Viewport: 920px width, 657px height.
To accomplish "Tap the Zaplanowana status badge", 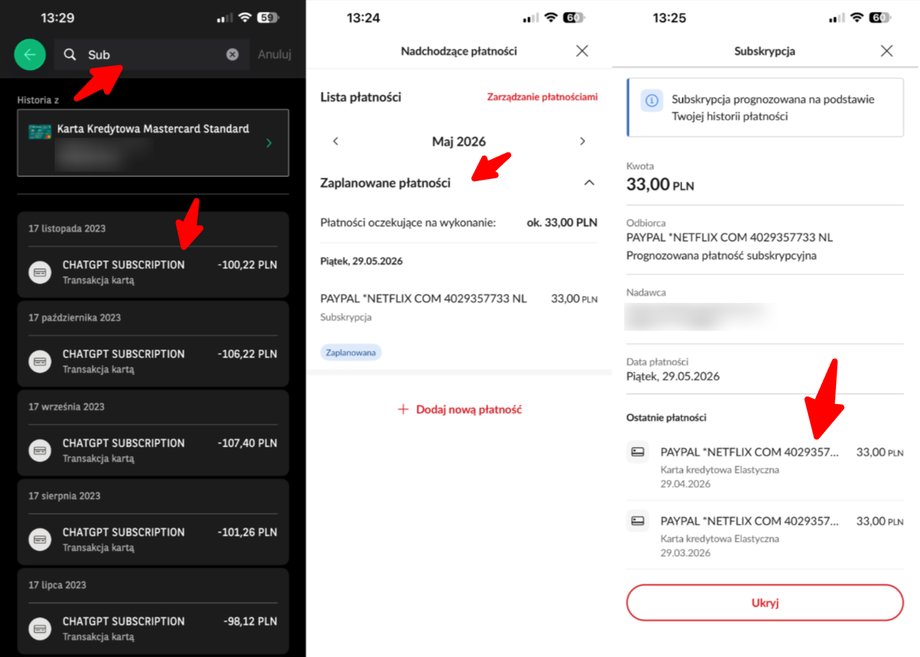I will point(351,353).
